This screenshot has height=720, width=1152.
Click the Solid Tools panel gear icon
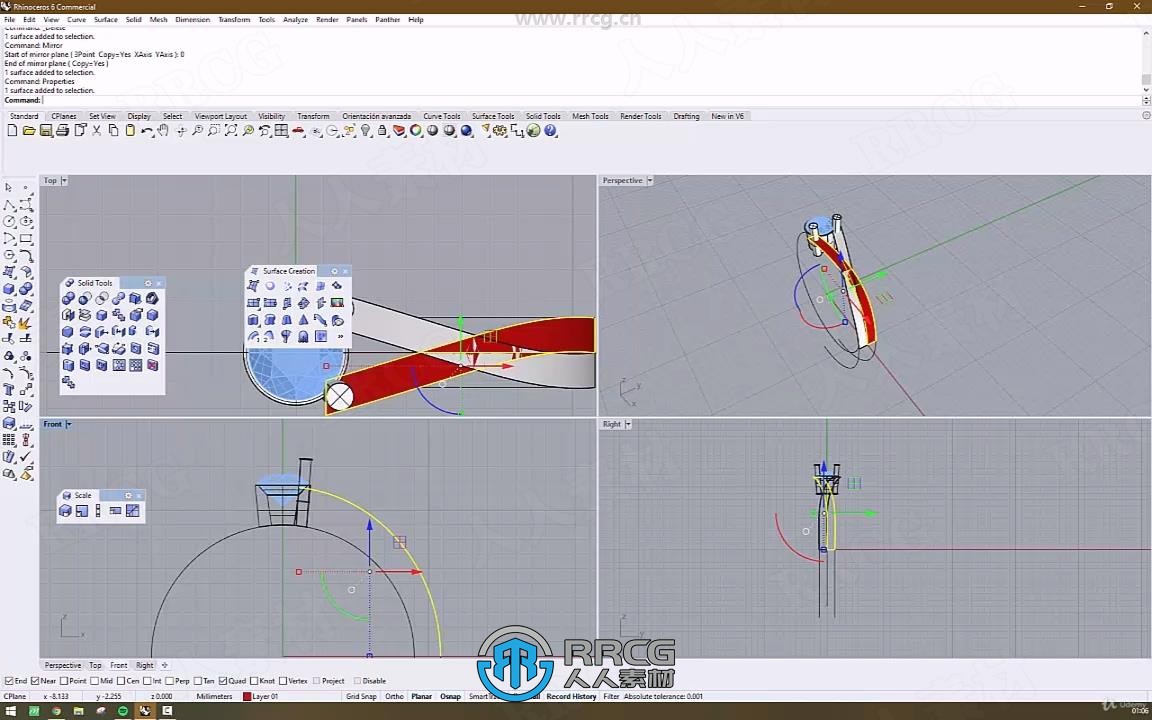[x=148, y=283]
